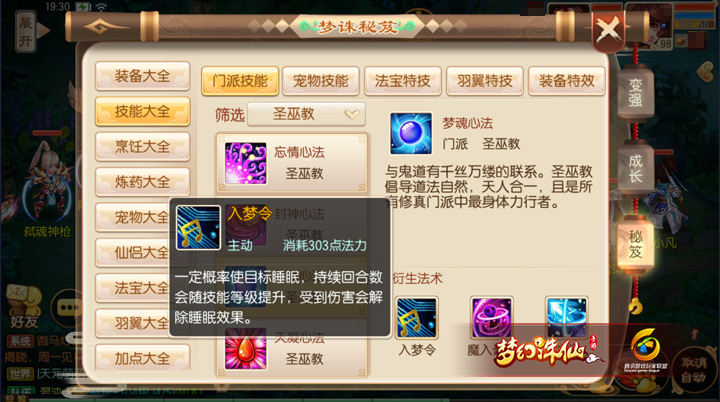
Task: Select the 秘笈 lantern tab
Action: point(636,244)
